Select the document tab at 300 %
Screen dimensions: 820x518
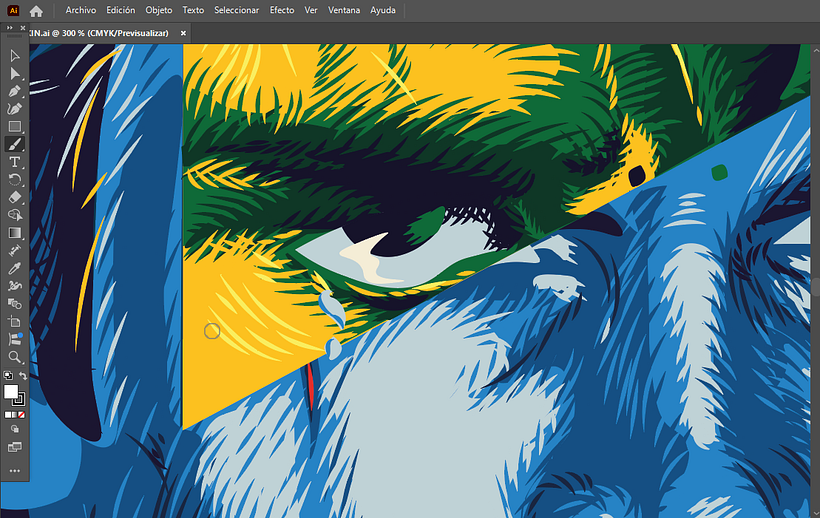pyautogui.click(x=100, y=33)
